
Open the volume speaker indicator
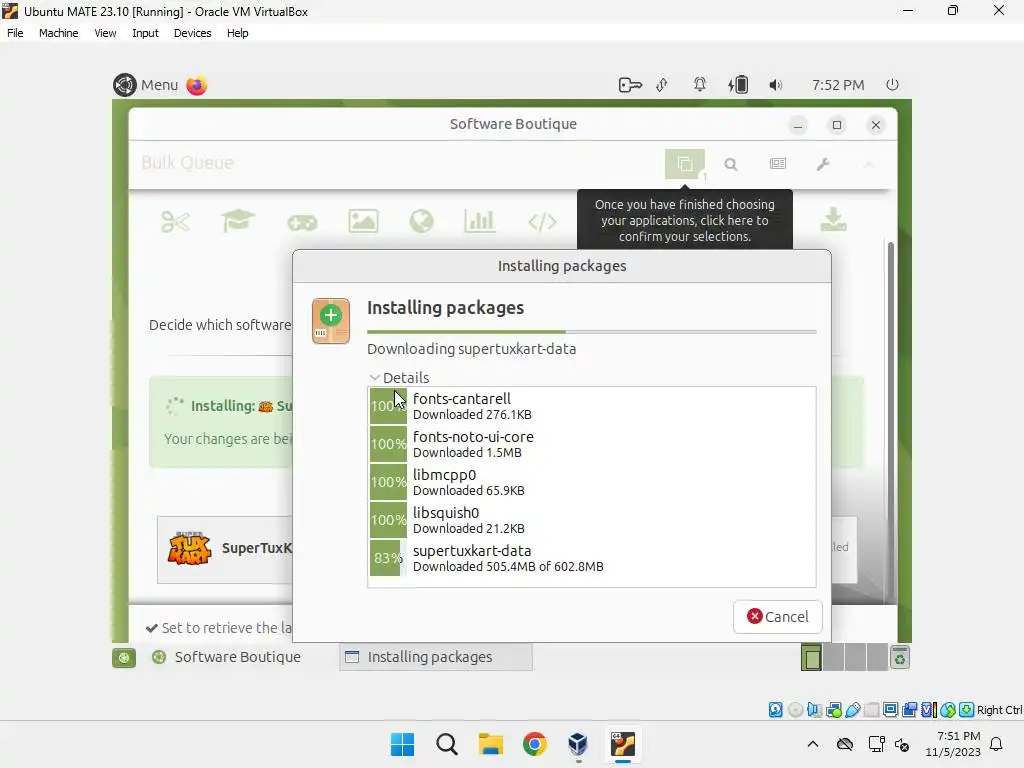click(x=775, y=85)
